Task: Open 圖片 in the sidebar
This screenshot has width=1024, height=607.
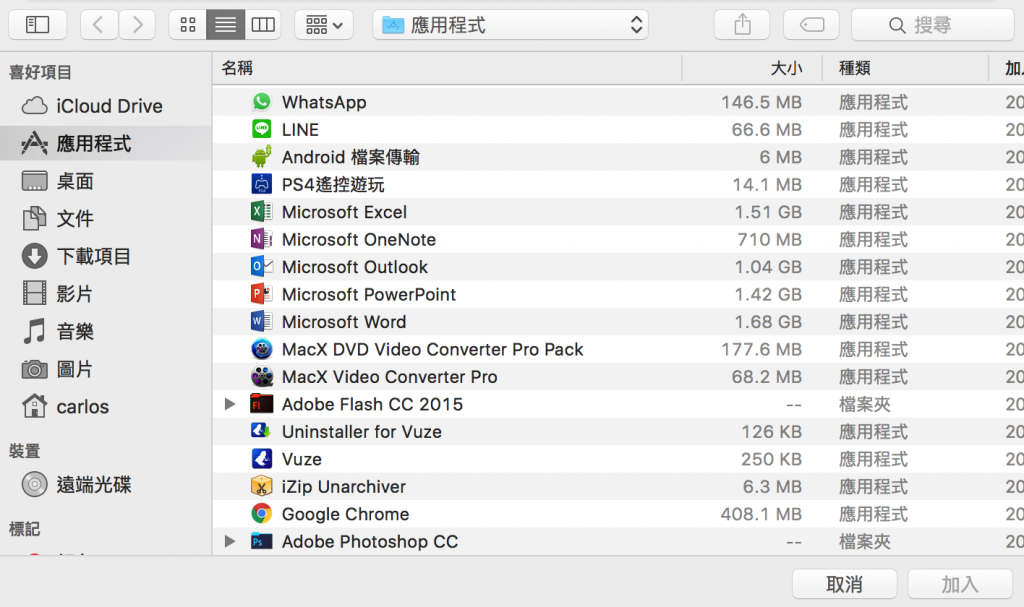Action: 106,369
